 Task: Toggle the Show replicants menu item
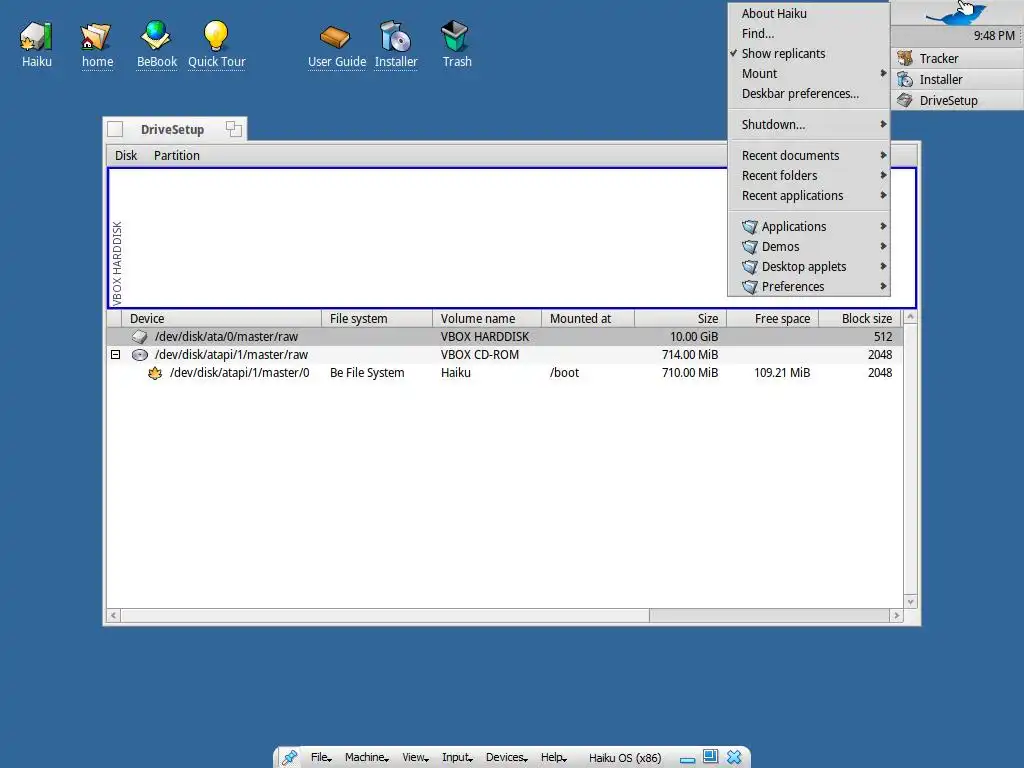click(808, 54)
